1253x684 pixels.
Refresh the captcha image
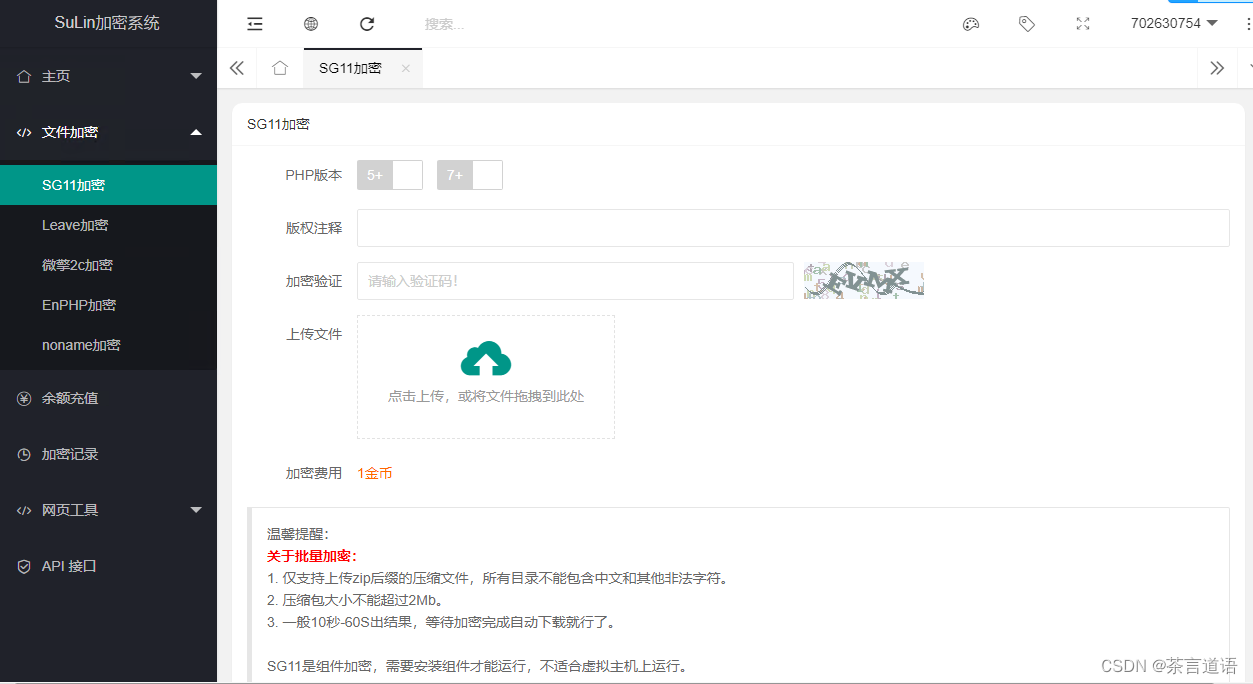pos(864,280)
